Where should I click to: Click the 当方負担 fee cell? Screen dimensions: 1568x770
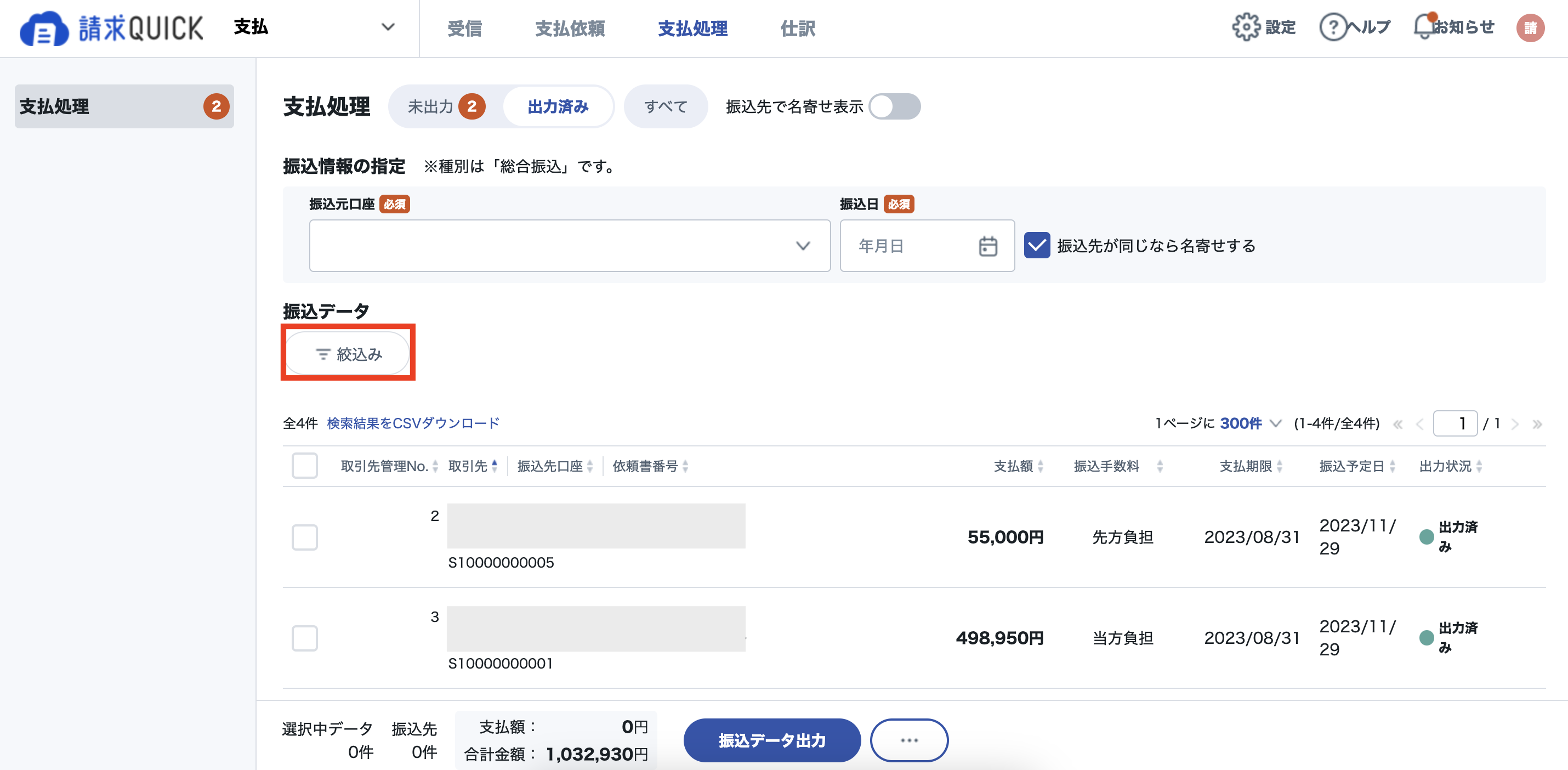[1122, 638]
